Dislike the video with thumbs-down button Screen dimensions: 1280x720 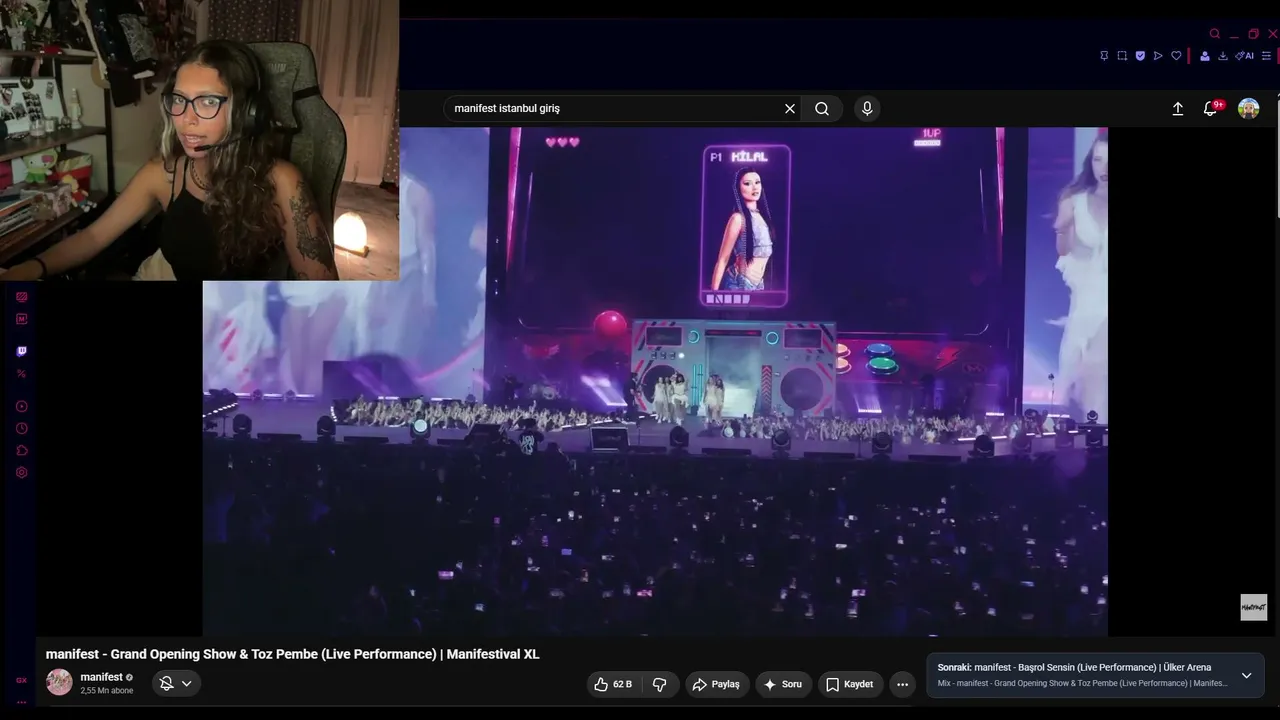(x=659, y=684)
